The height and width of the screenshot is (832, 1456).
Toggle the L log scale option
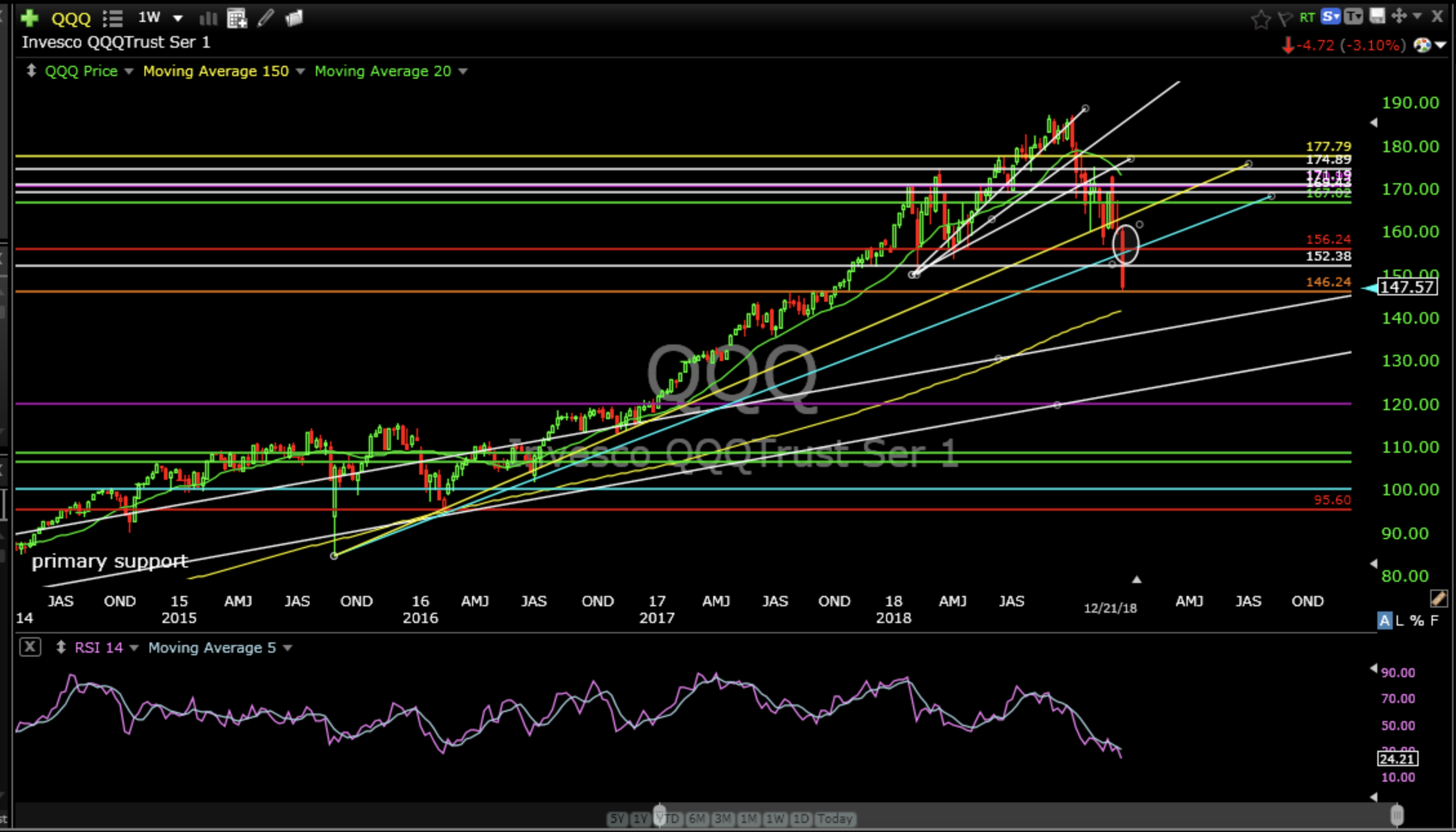(x=1399, y=620)
